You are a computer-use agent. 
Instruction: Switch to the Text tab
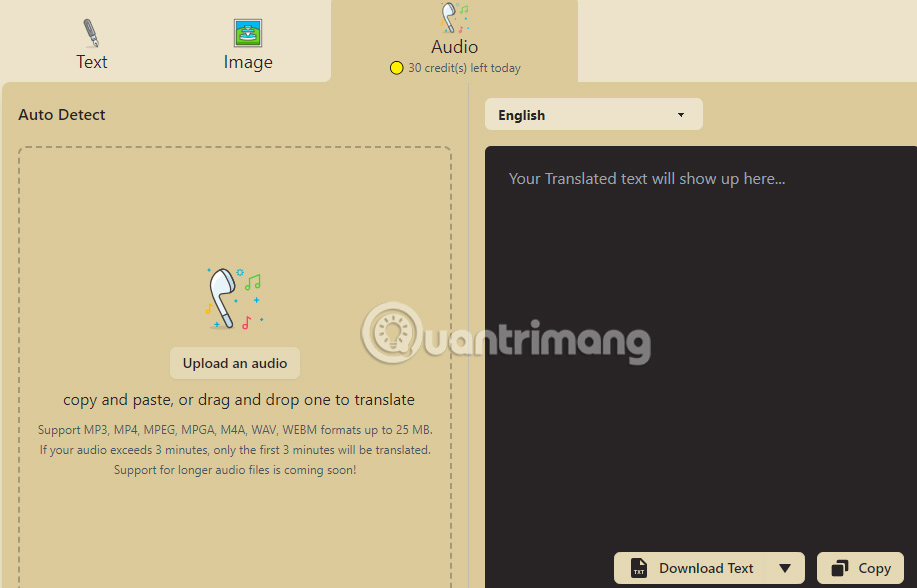click(92, 44)
